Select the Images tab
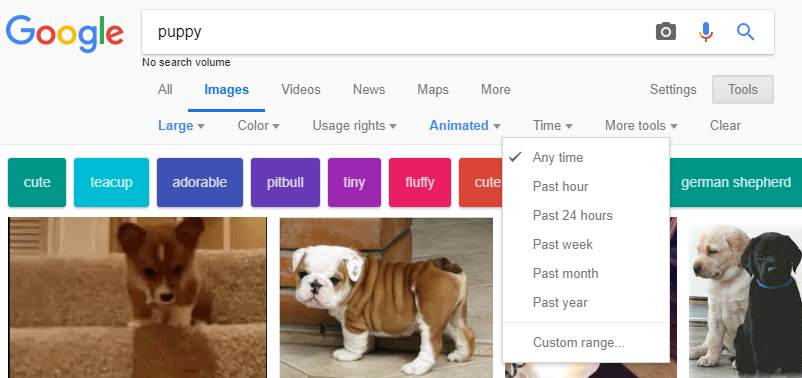Viewport: 802px width, 378px height. click(x=226, y=90)
